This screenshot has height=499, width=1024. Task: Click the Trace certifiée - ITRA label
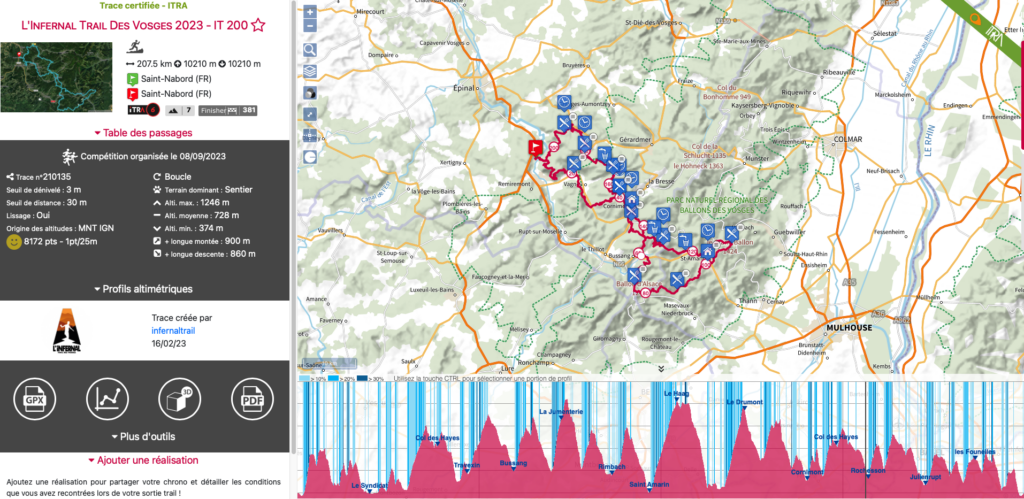[144, 6]
